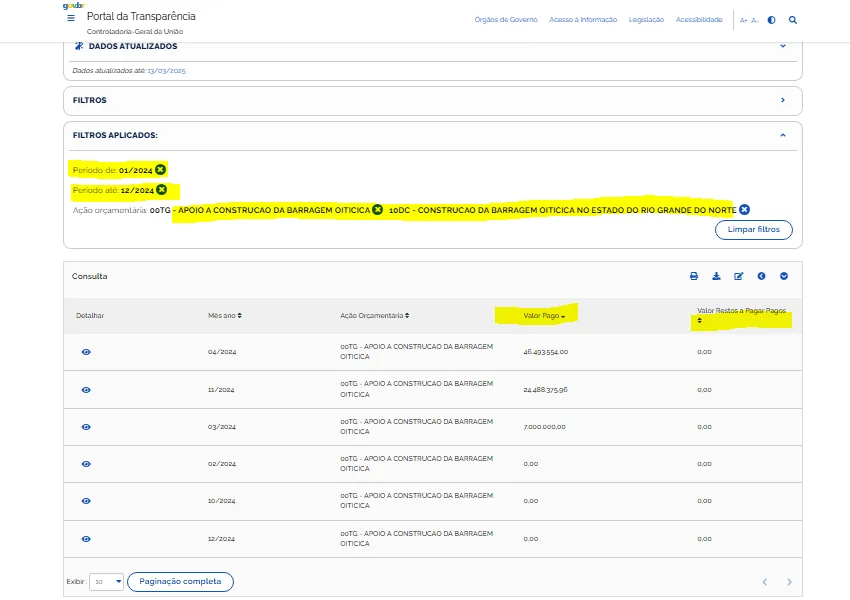Click the Controladoria-Geral da União subtitle
Viewport: 850px width, 600px height.
134,31
